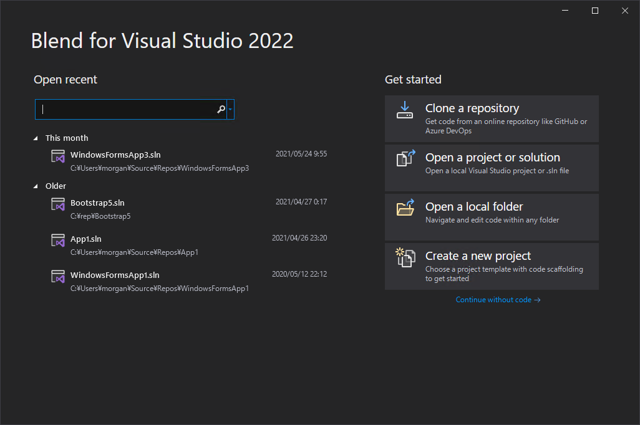Image resolution: width=640 pixels, height=425 pixels.
Task: Click the App1.sln solution file icon
Action: pyautogui.click(x=58, y=241)
